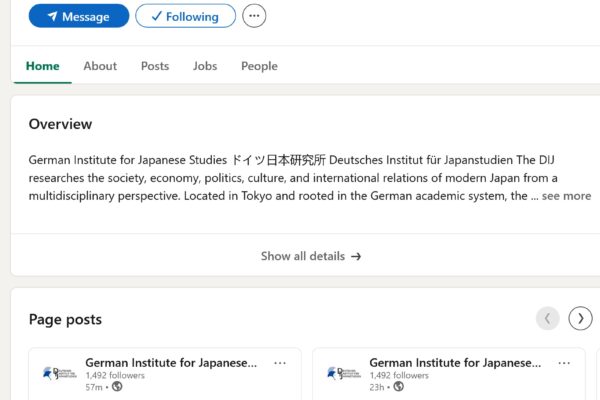Click Show all details link
Screen dimensions: 600x400
click(x=310, y=256)
